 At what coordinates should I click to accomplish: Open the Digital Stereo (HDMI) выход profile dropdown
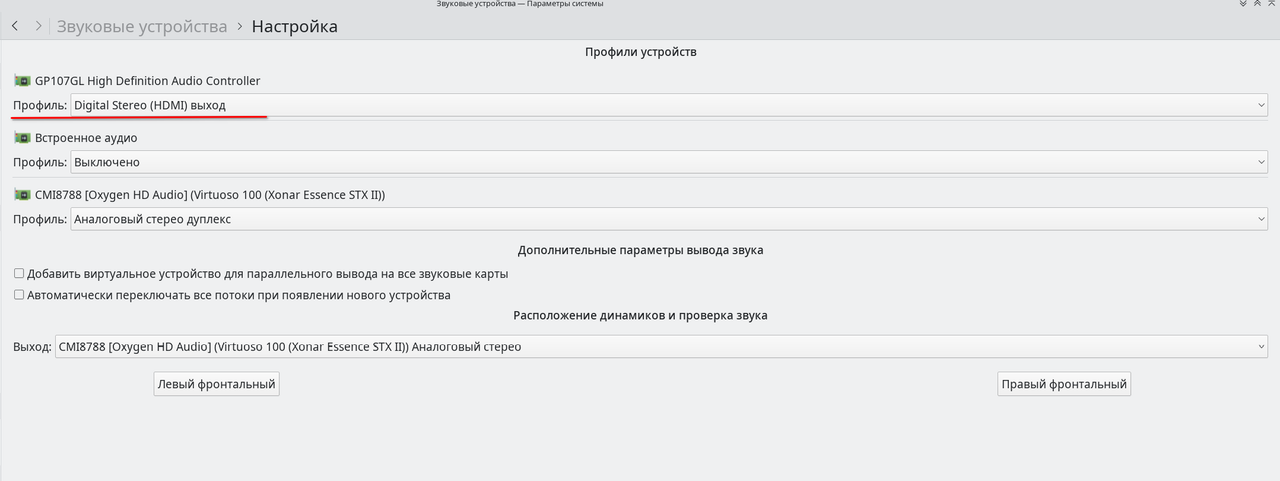point(669,105)
